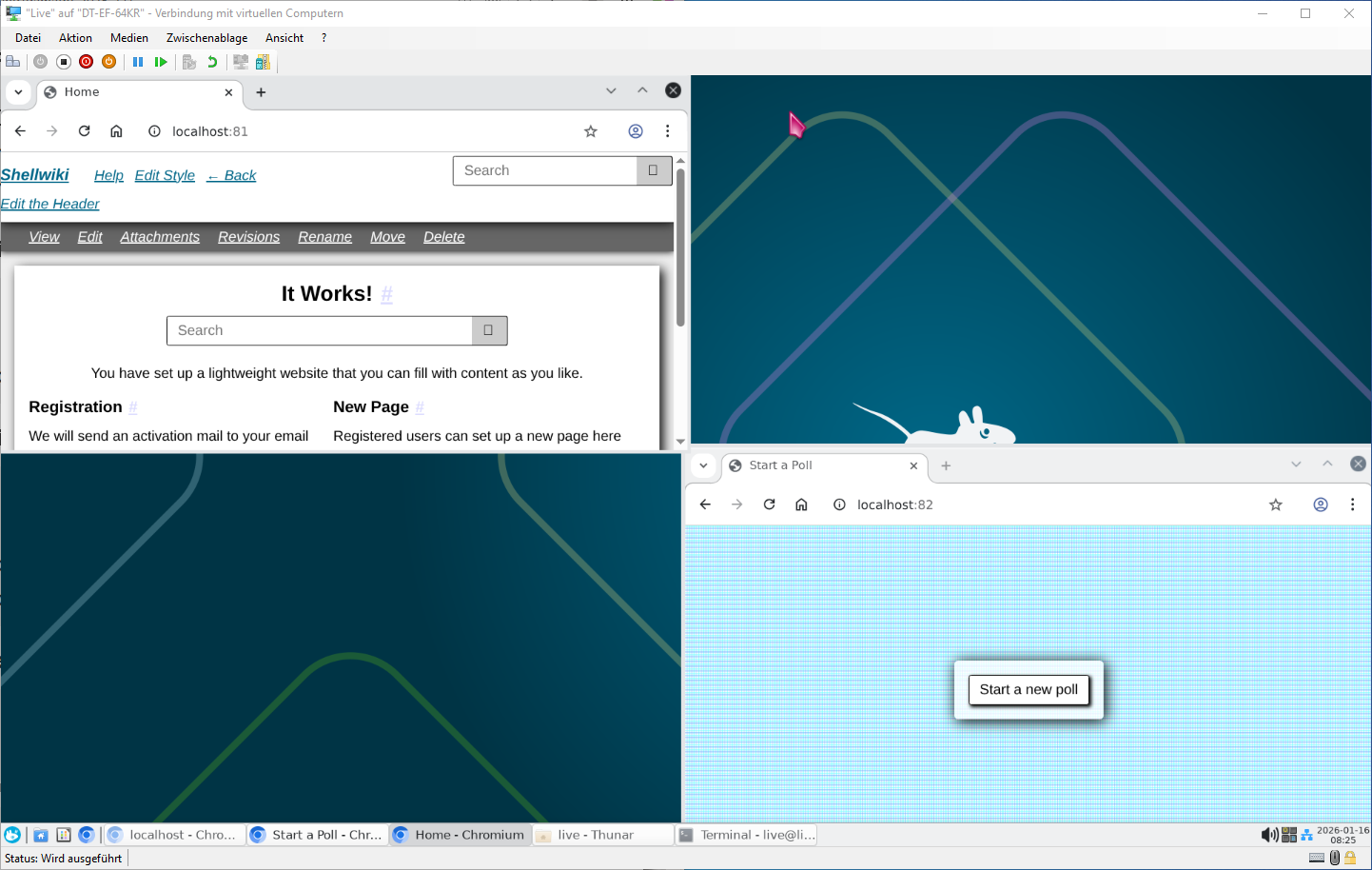The width and height of the screenshot is (1372, 870).
Task: Bookmark localhost:81 with the star icon
Action: [591, 131]
